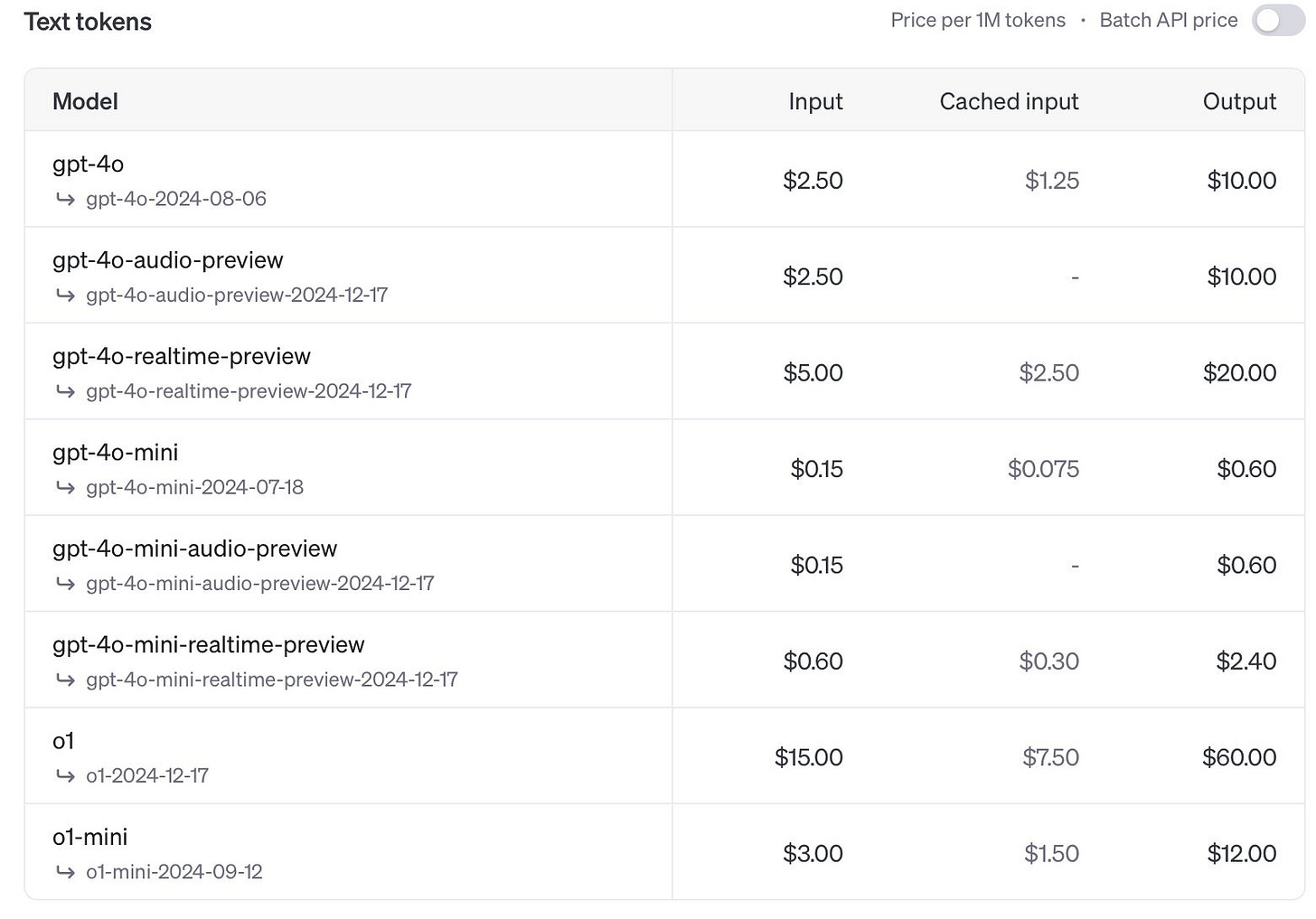The image size is (1316, 919).
Task: Click the Output column header
Action: click(1239, 101)
